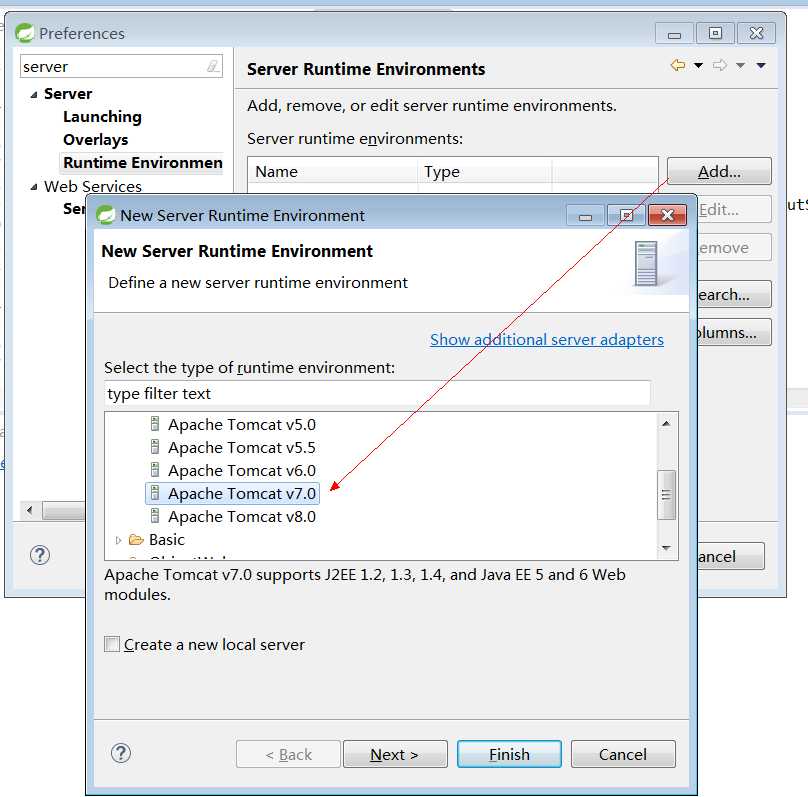Click the Next button
The image size is (808, 797).
(x=395, y=754)
